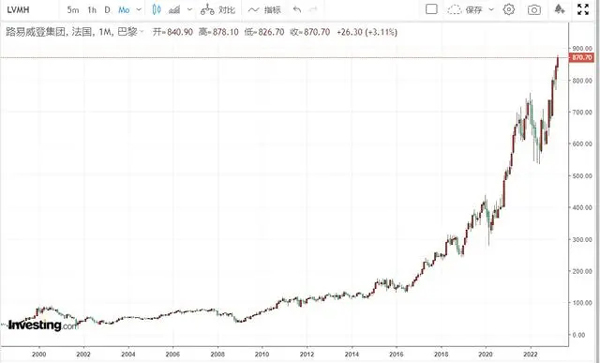Select the candlestick chart style icon

(157, 10)
